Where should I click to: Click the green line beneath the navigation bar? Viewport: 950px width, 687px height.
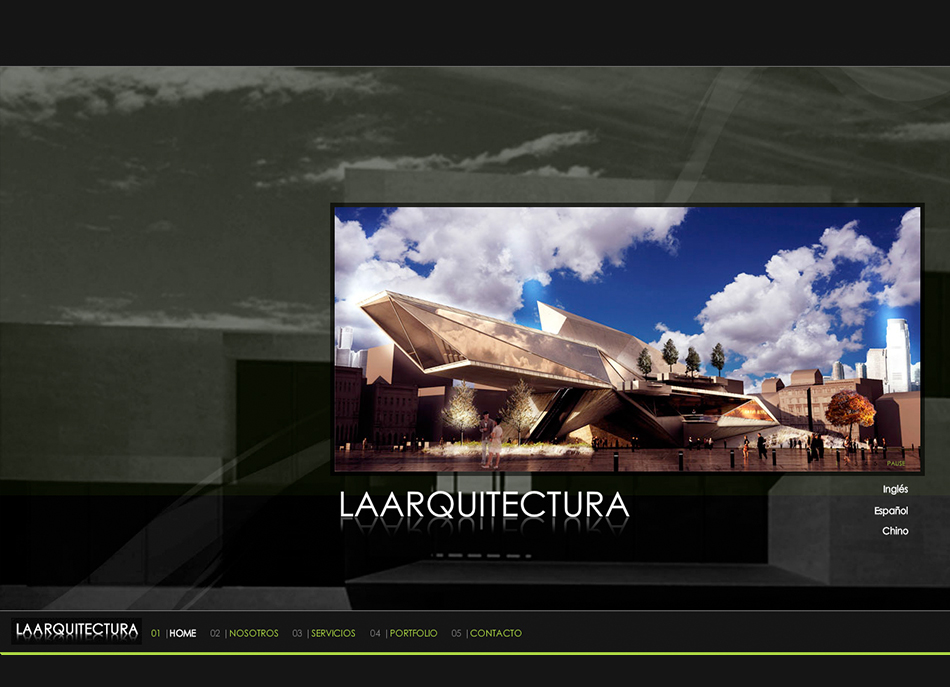pyautogui.click(x=475, y=653)
